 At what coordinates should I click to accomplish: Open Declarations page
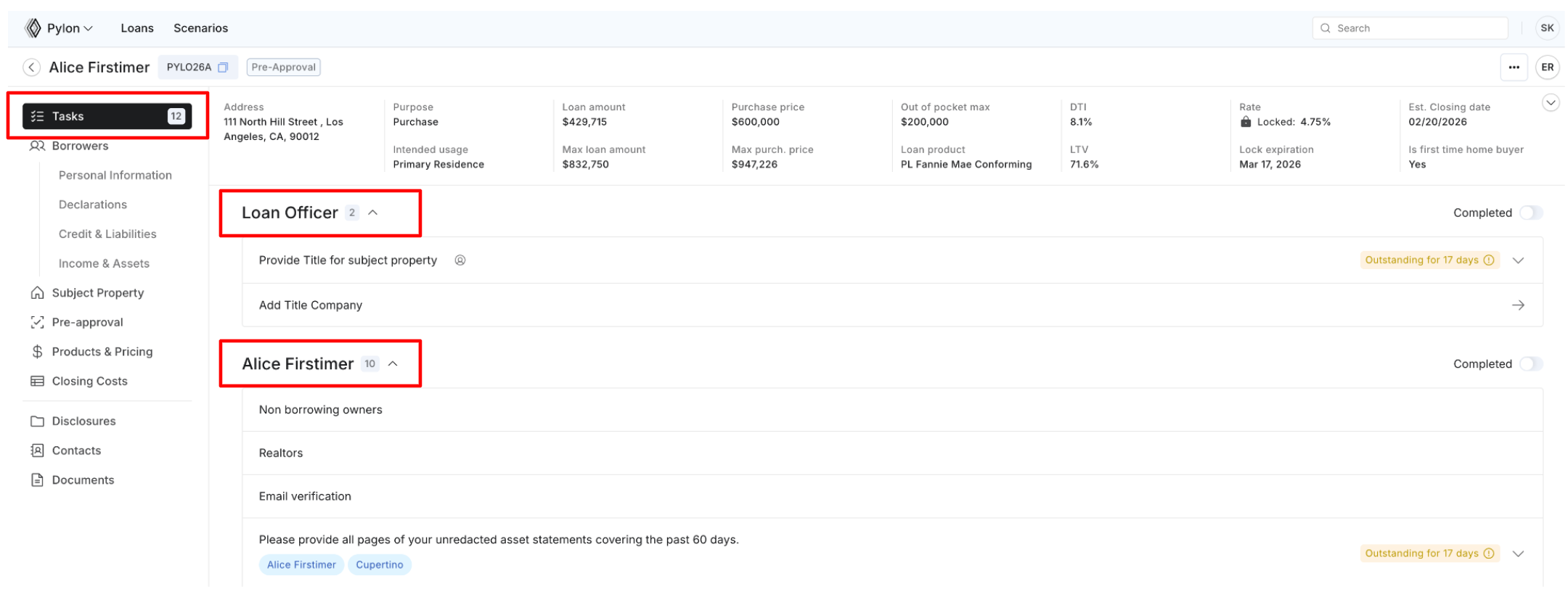point(93,205)
